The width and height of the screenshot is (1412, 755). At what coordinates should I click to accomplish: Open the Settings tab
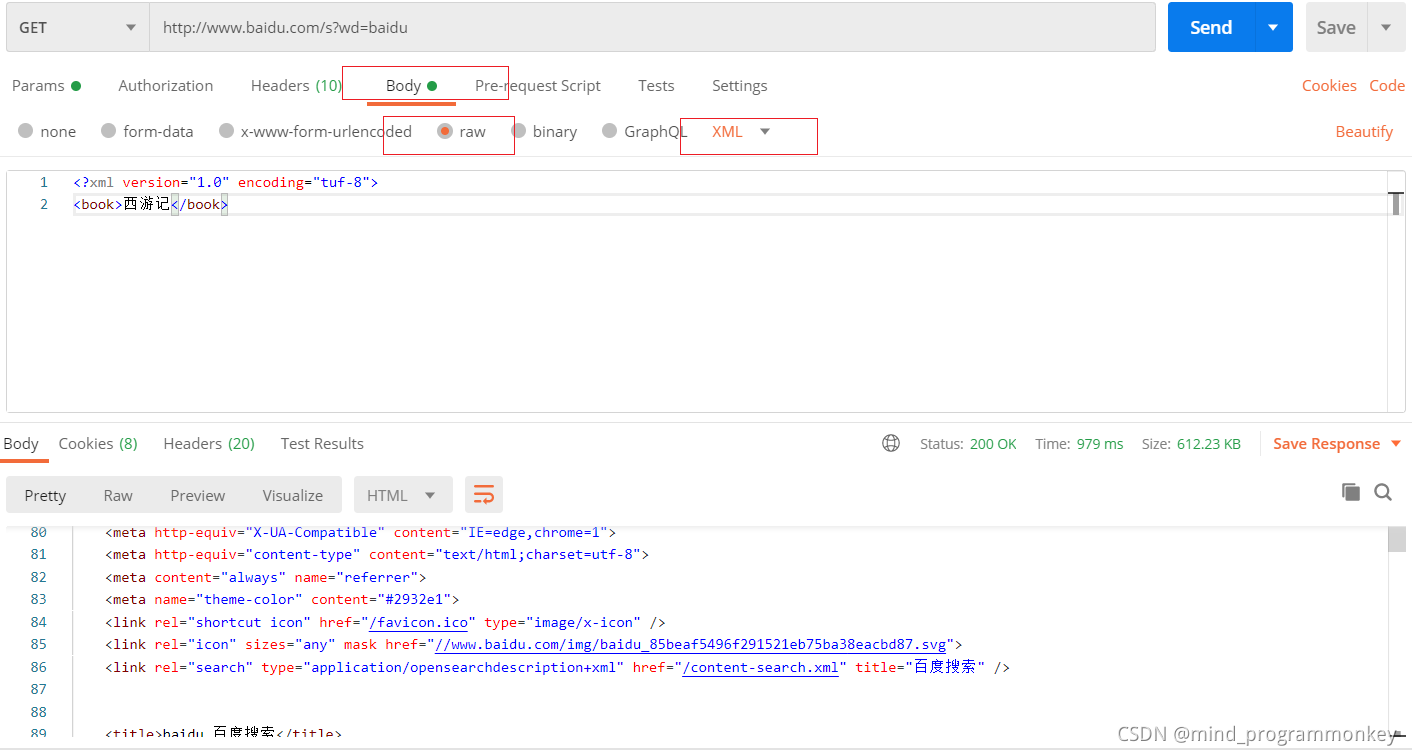[740, 85]
